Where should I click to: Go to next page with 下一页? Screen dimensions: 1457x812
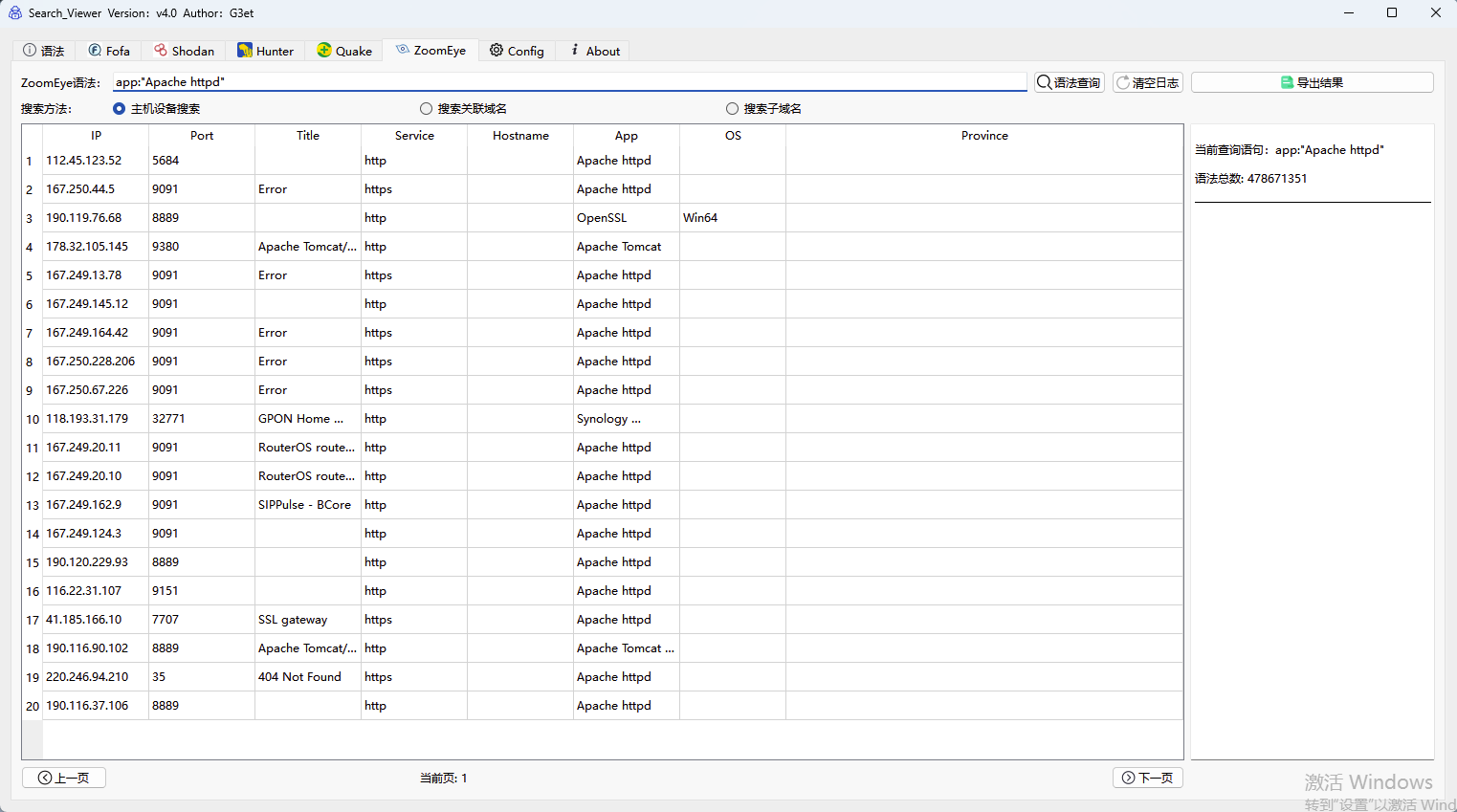coord(1148,778)
